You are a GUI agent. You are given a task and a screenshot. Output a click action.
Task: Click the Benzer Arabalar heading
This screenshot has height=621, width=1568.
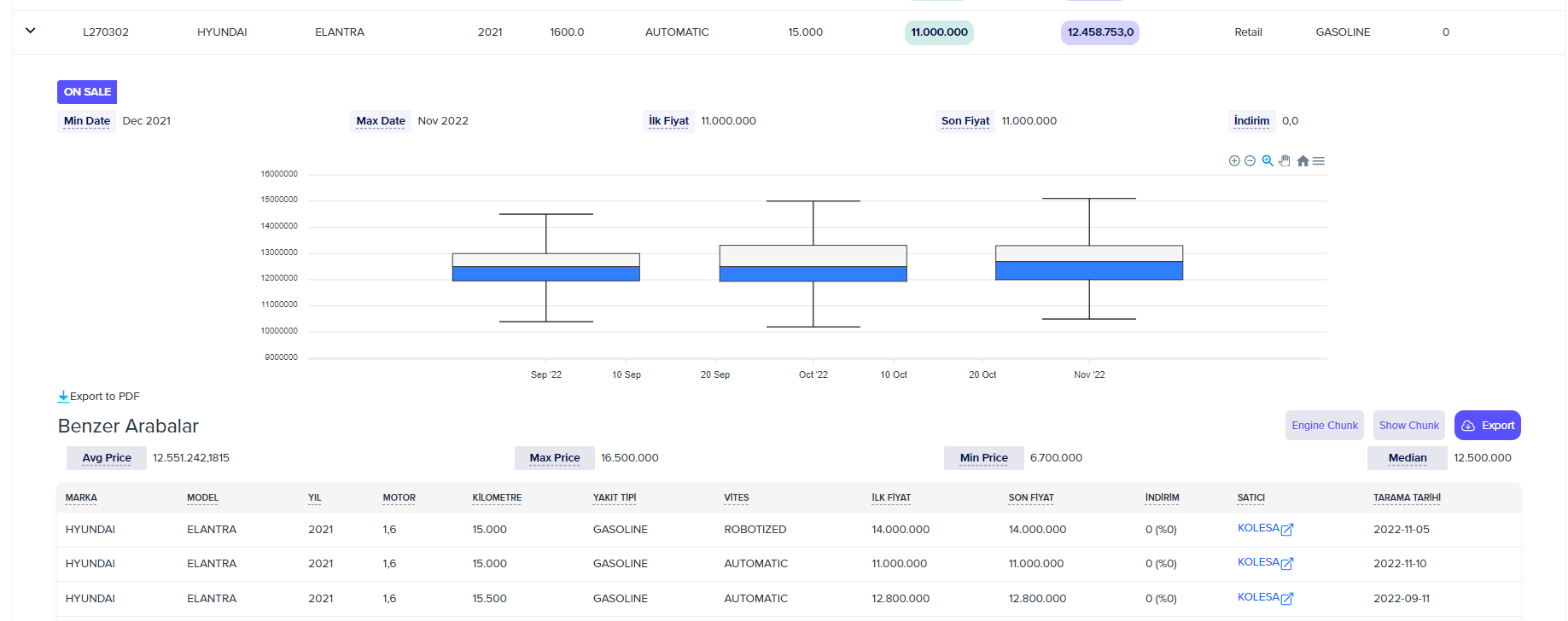(x=128, y=426)
